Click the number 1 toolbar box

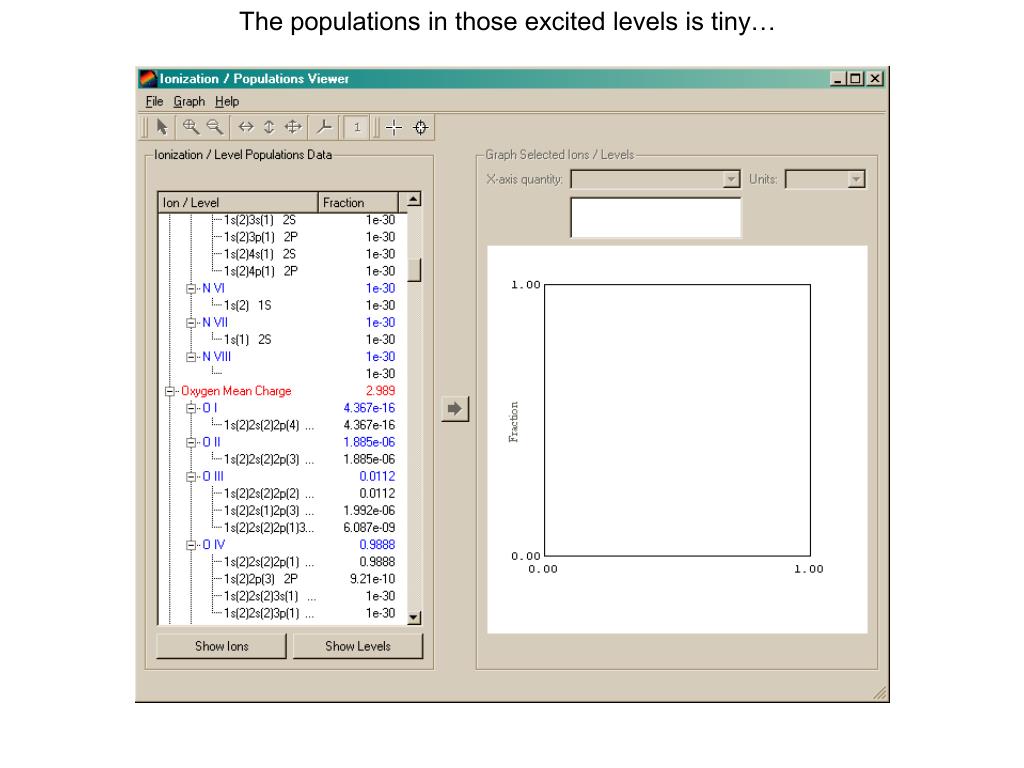pyautogui.click(x=357, y=127)
